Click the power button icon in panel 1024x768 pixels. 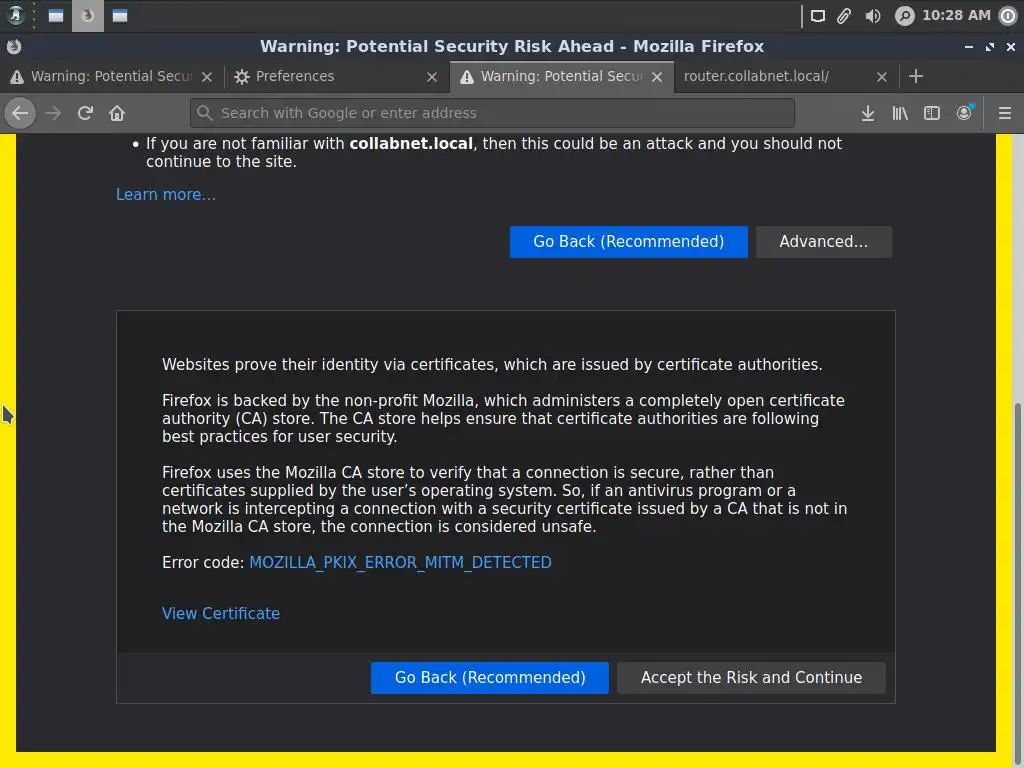1008,16
